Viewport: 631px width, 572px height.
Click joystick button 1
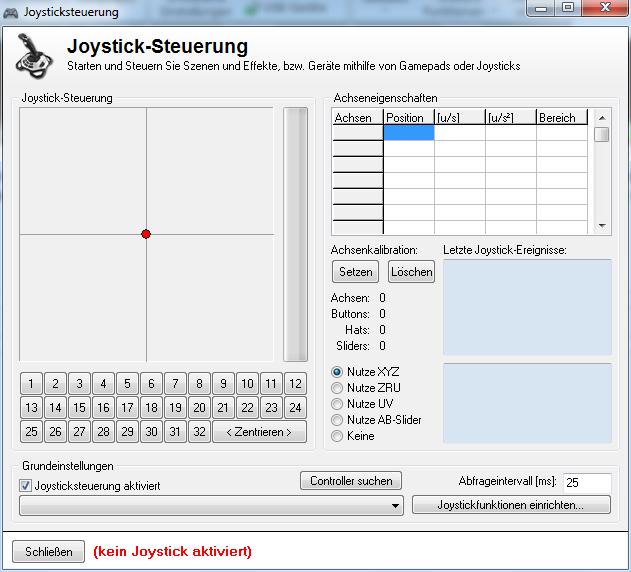click(x=31, y=384)
